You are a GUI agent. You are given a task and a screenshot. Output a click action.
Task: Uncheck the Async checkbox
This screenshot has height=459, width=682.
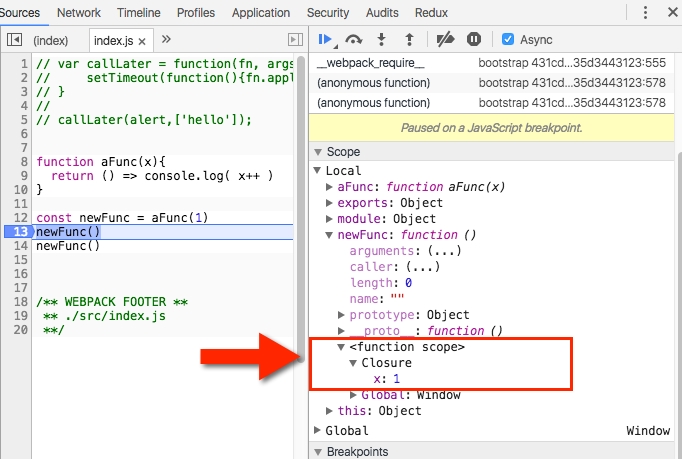click(508, 39)
